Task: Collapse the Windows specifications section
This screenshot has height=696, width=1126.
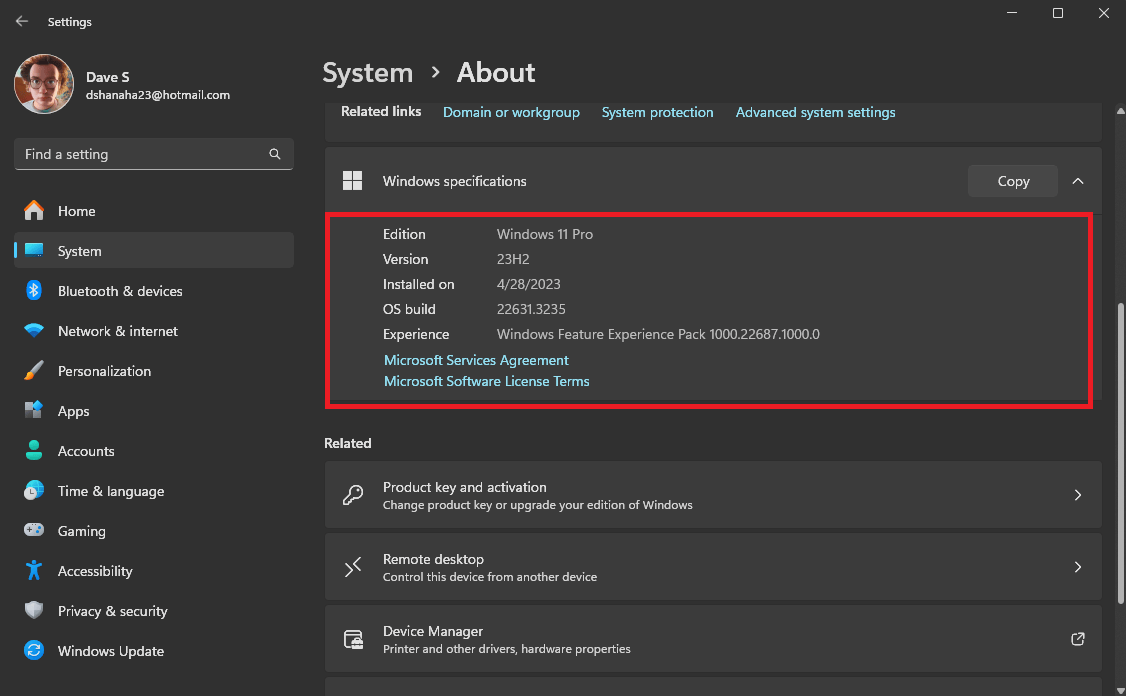Action: (x=1078, y=181)
